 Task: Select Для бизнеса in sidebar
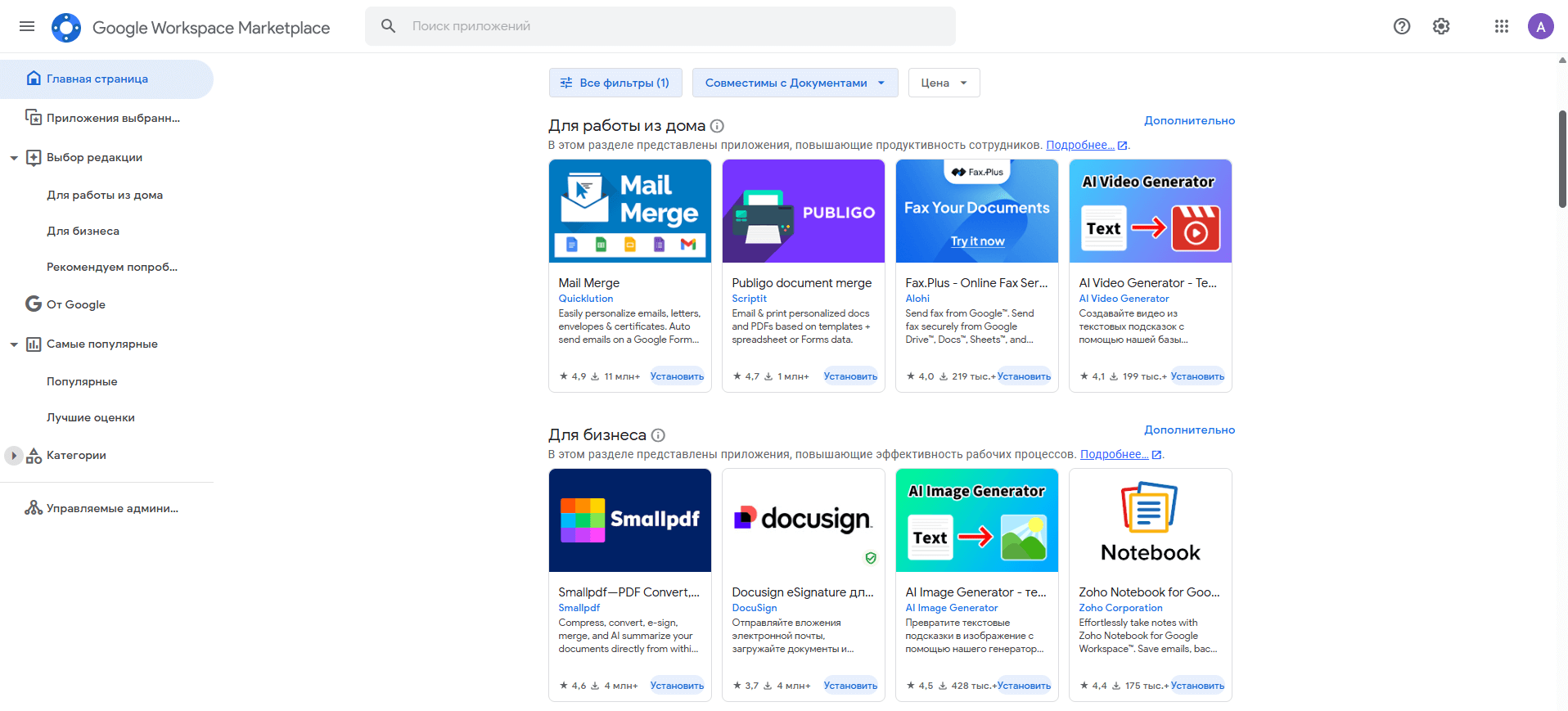83,231
